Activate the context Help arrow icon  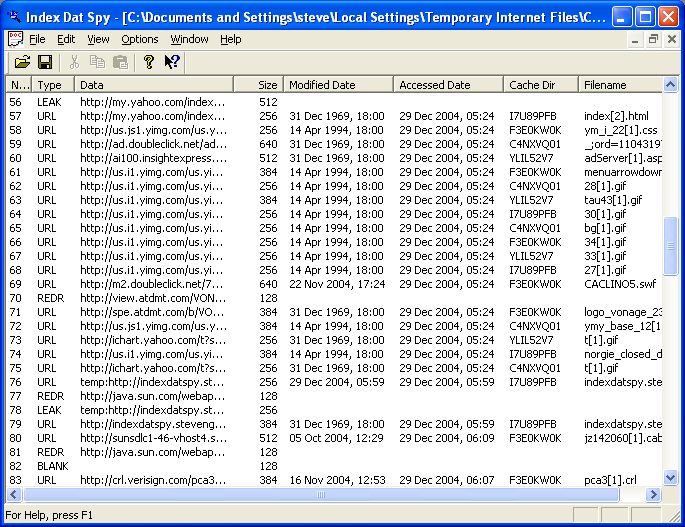pyautogui.click(x=172, y=62)
